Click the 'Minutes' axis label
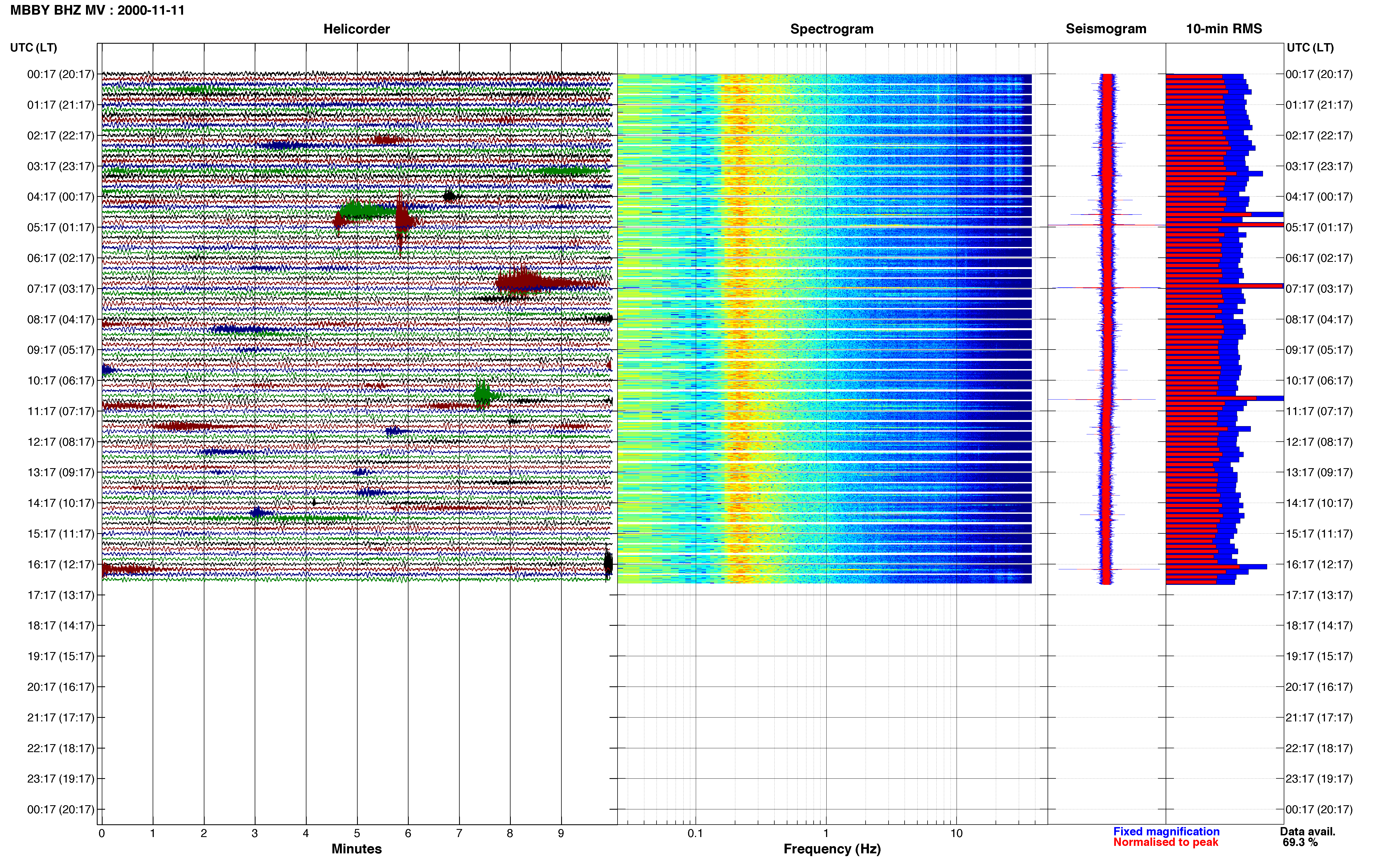 pos(356,848)
